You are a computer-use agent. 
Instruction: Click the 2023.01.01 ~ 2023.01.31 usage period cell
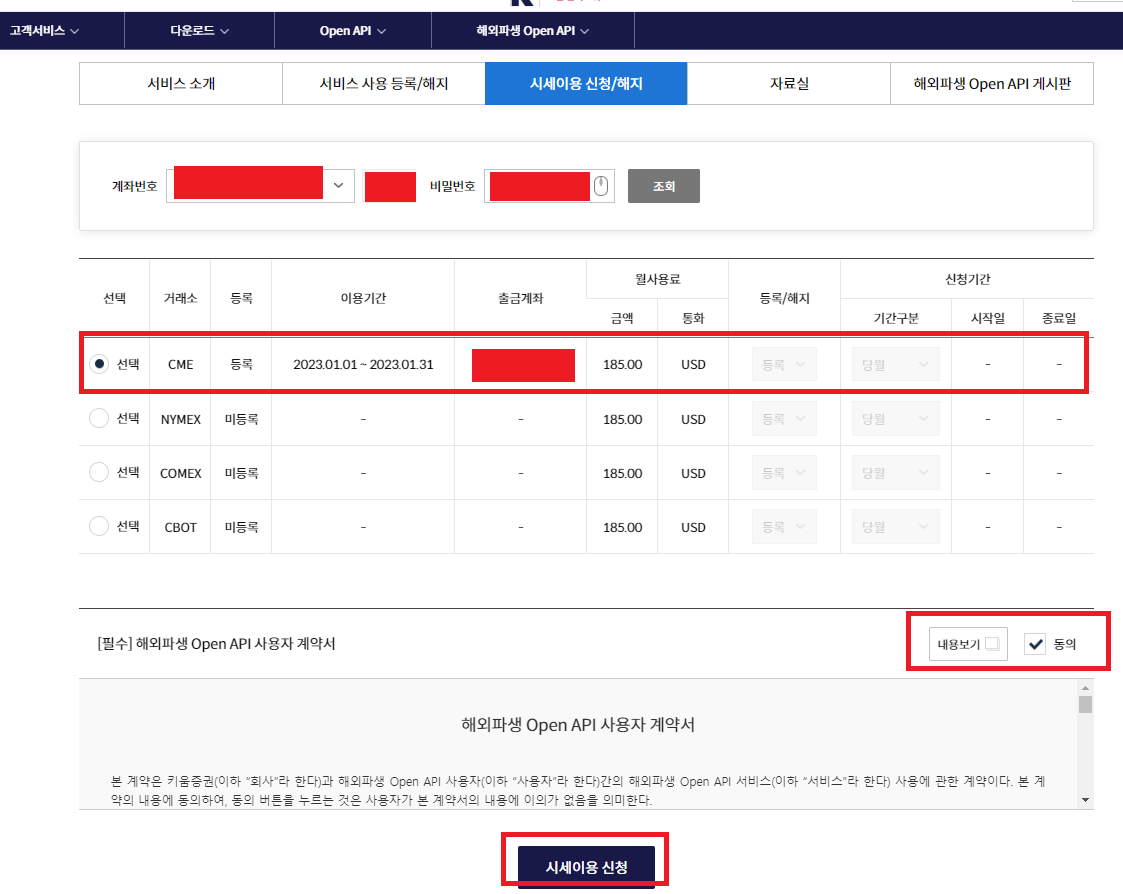coord(363,365)
